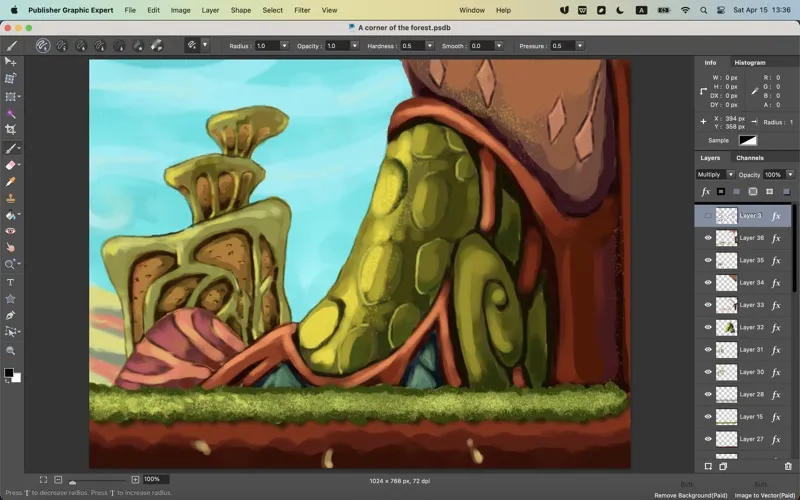Duplicate the selected layer icon
Image resolution: width=800 pixels, height=500 pixels.
(723, 466)
